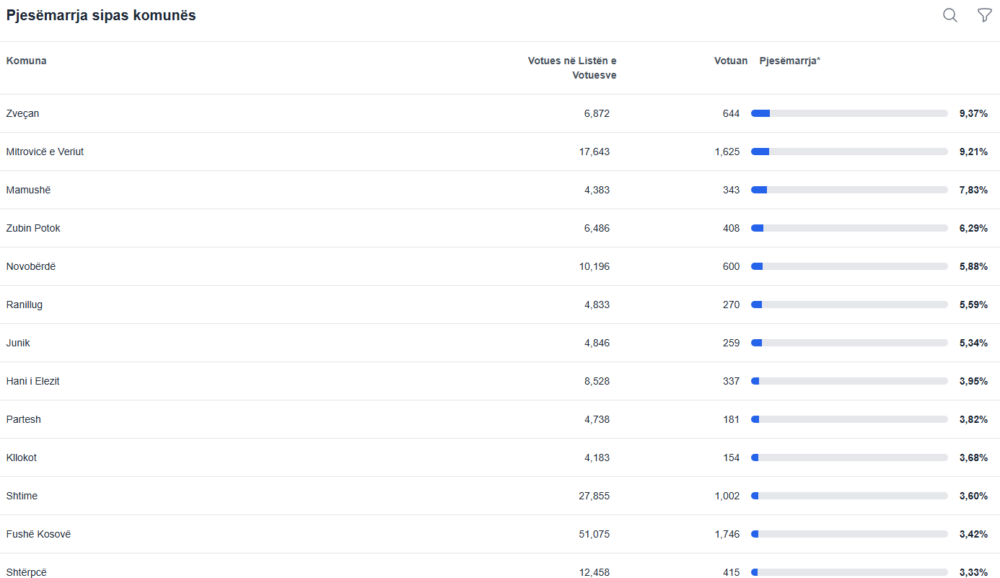Select the Fushë Kosovë row

tap(38, 534)
